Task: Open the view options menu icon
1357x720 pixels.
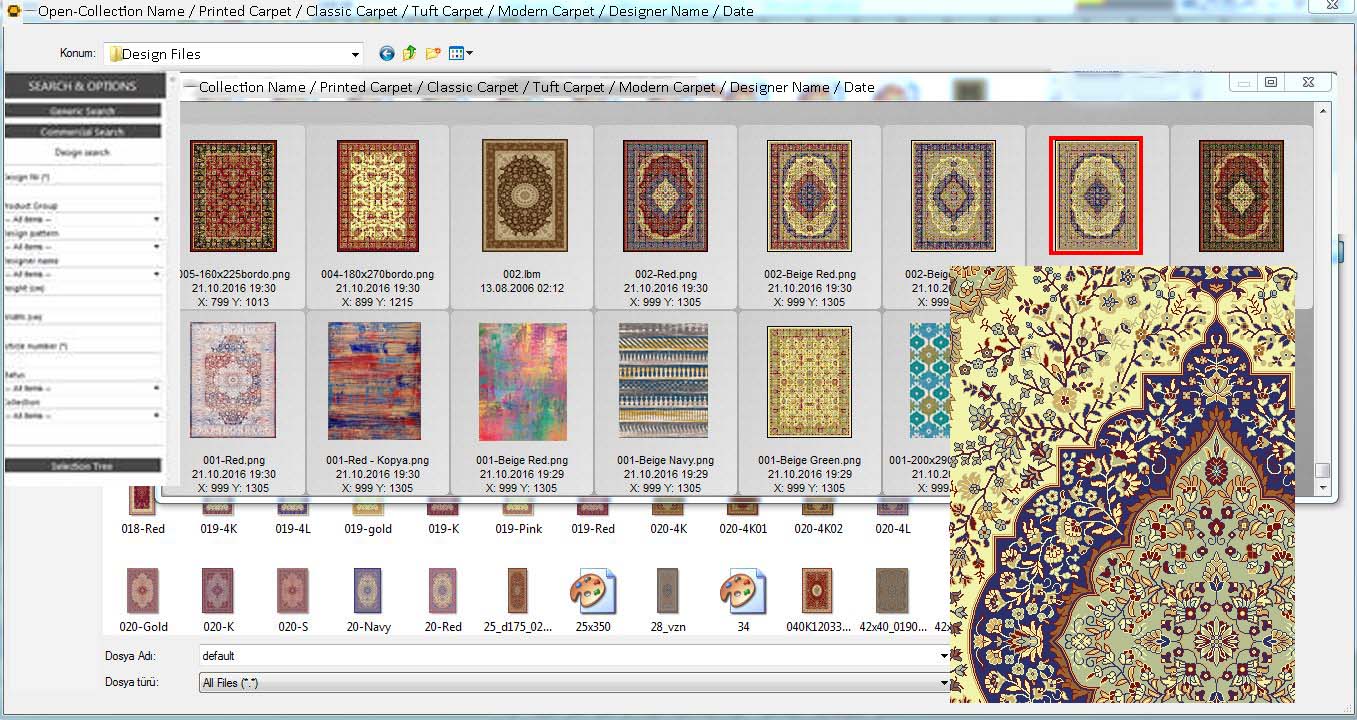Action: pyautogui.click(x=460, y=54)
